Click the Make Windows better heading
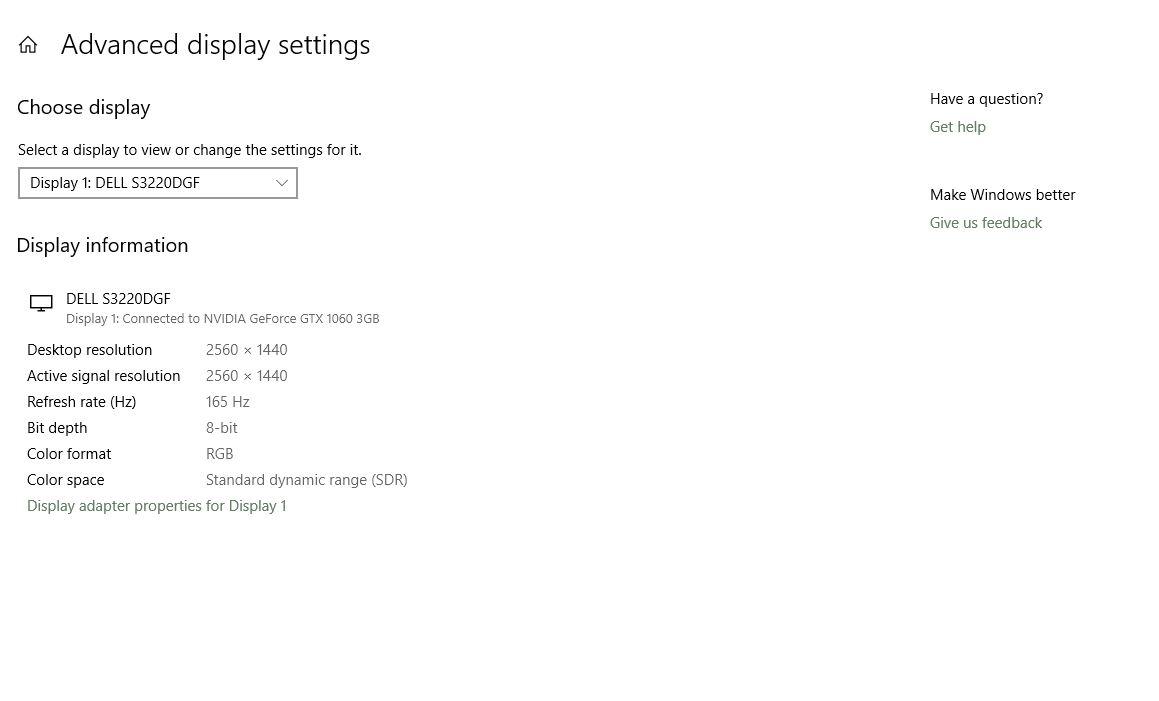The height and width of the screenshot is (701, 1159). coord(1002,195)
